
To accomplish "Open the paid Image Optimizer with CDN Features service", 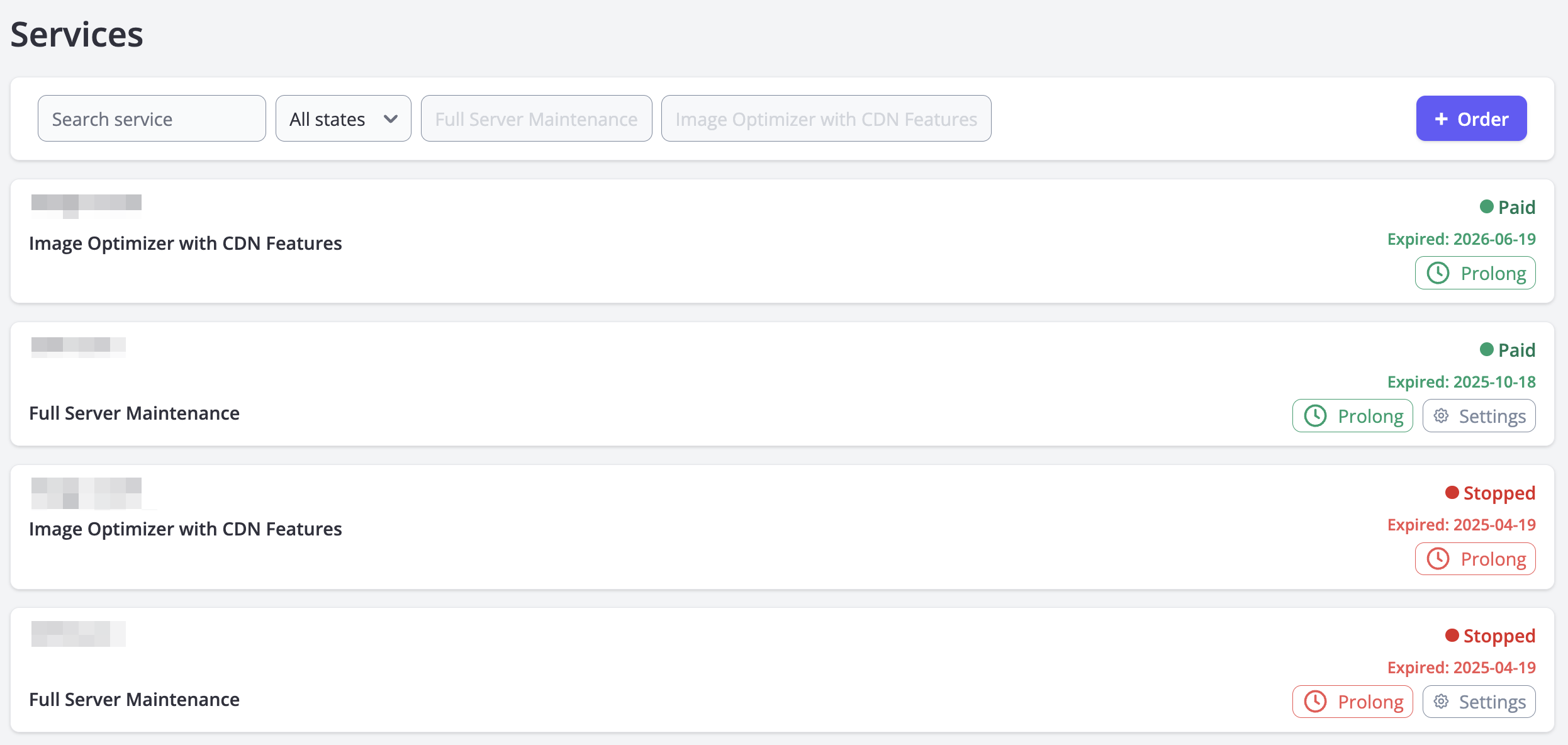I will pyautogui.click(x=186, y=244).
